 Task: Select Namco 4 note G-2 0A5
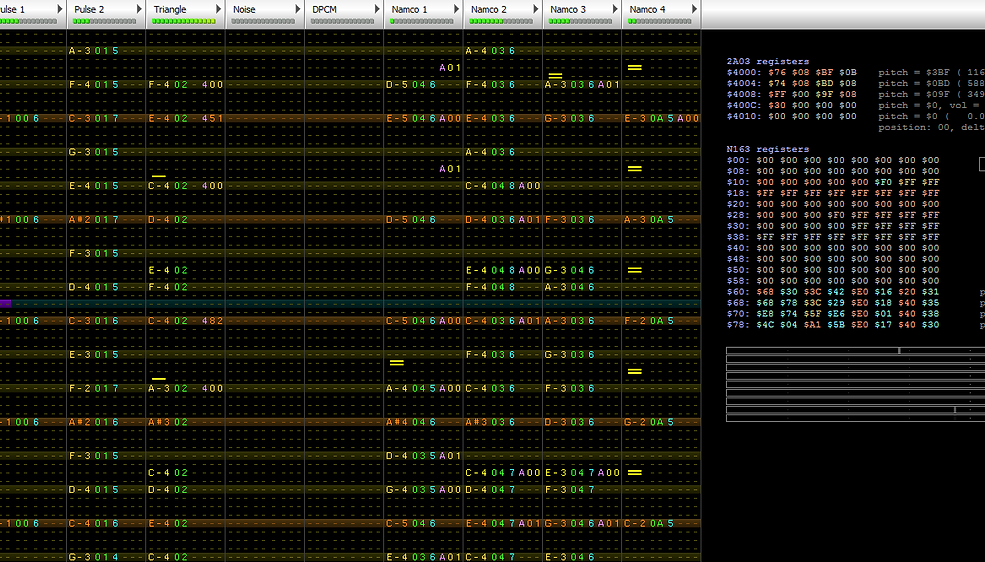click(649, 422)
